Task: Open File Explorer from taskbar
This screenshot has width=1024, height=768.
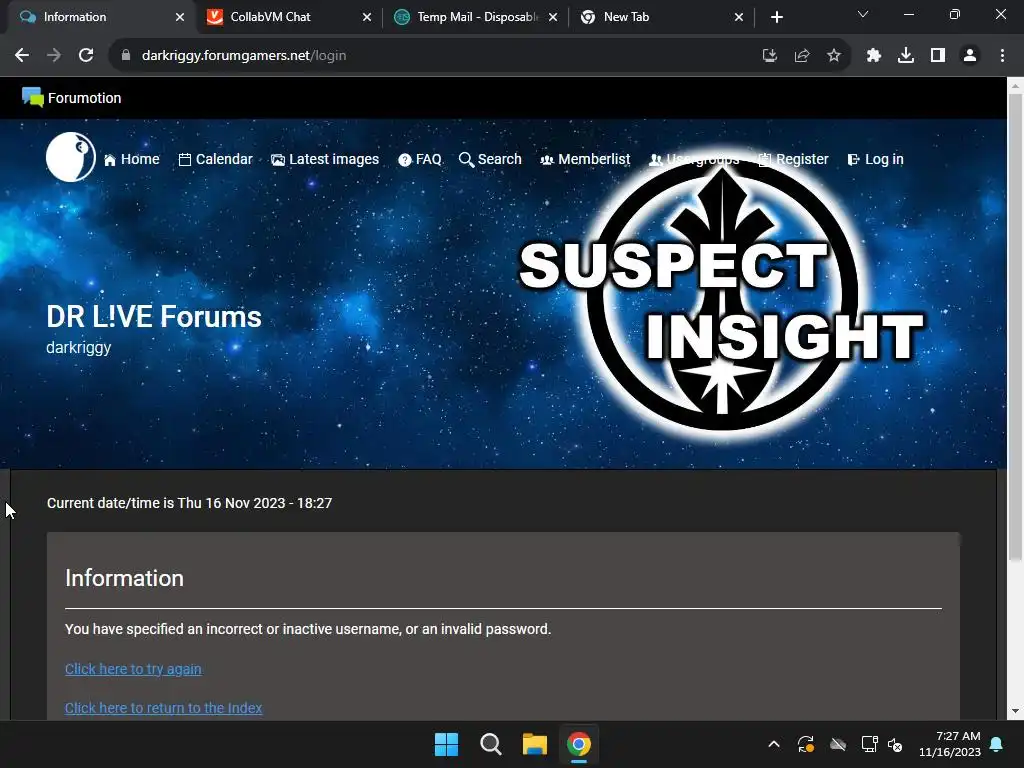Action: point(534,744)
